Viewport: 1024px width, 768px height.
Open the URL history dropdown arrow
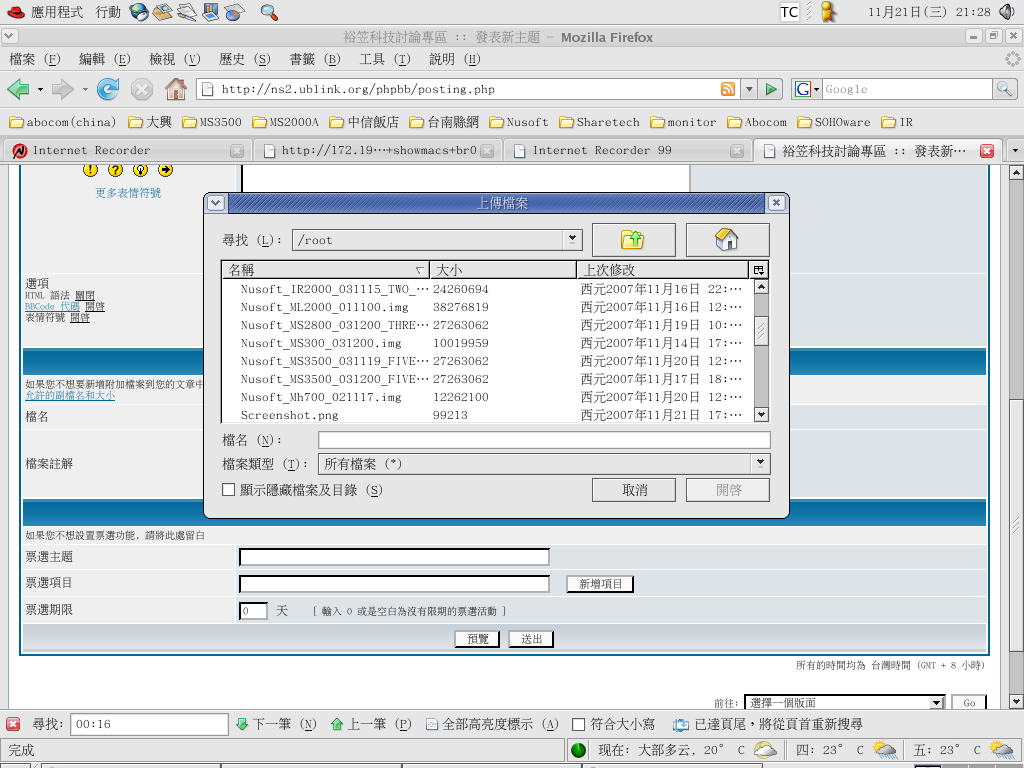pos(749,89)
